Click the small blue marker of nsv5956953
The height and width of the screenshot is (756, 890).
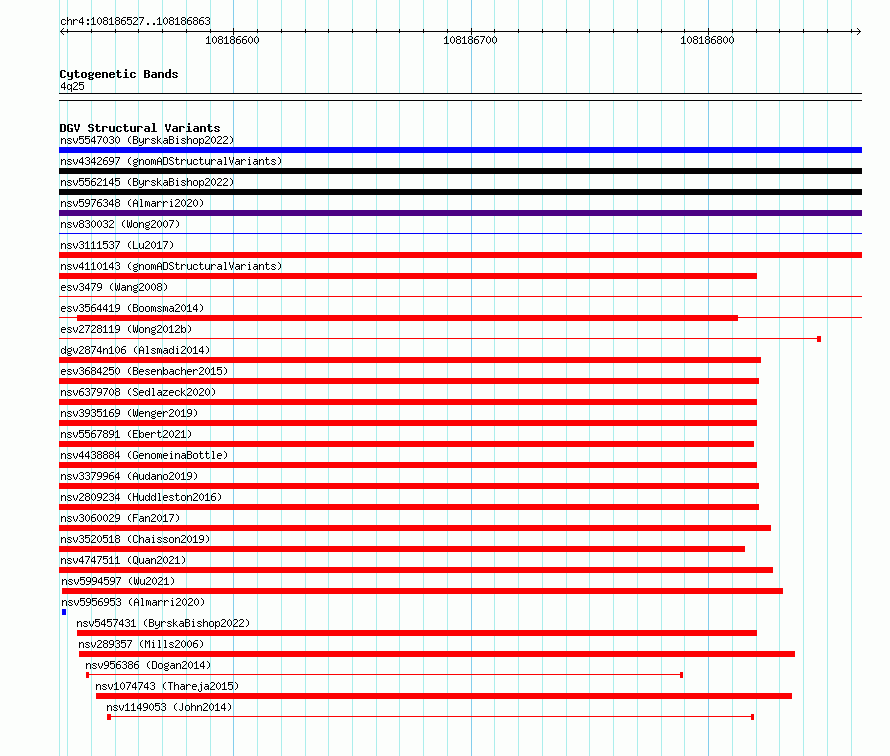pyautogui.click(x=64, y=612)
